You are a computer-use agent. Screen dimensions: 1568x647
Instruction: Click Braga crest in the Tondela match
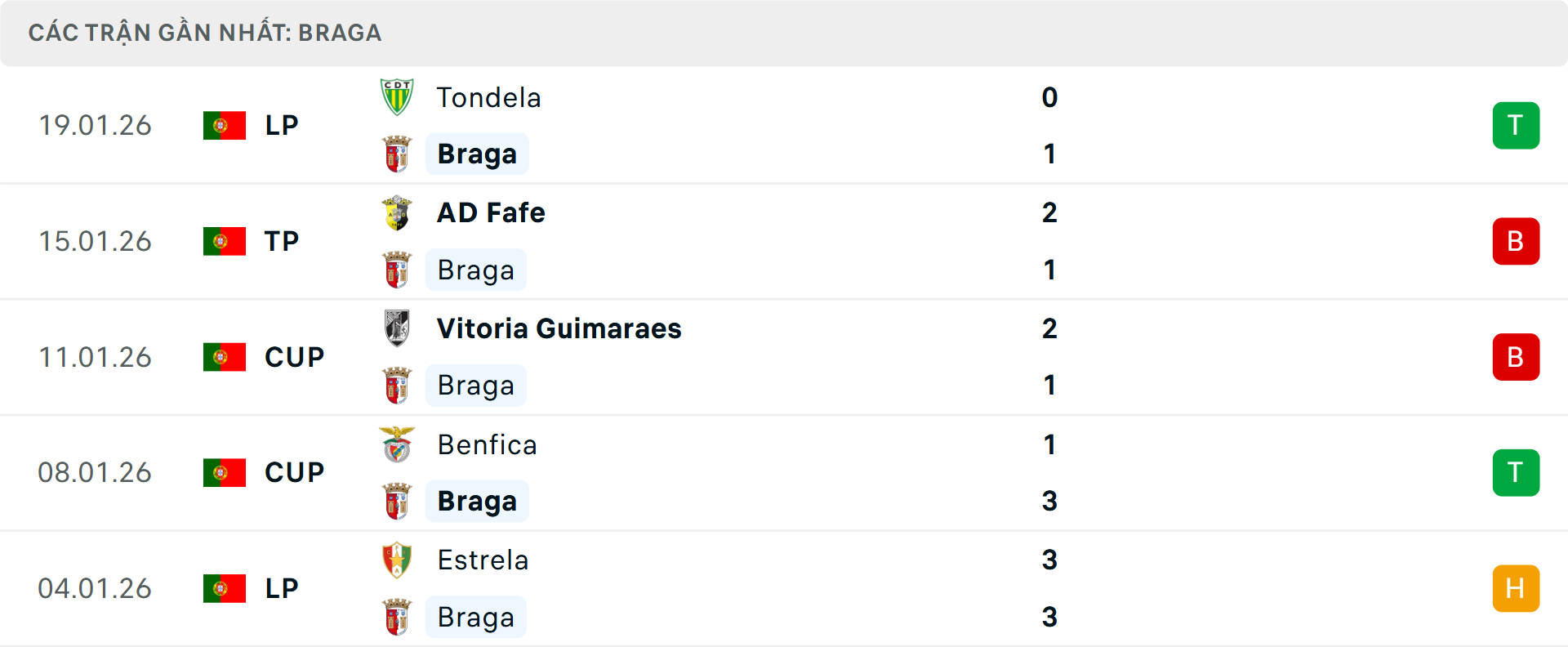click(397, 154)
